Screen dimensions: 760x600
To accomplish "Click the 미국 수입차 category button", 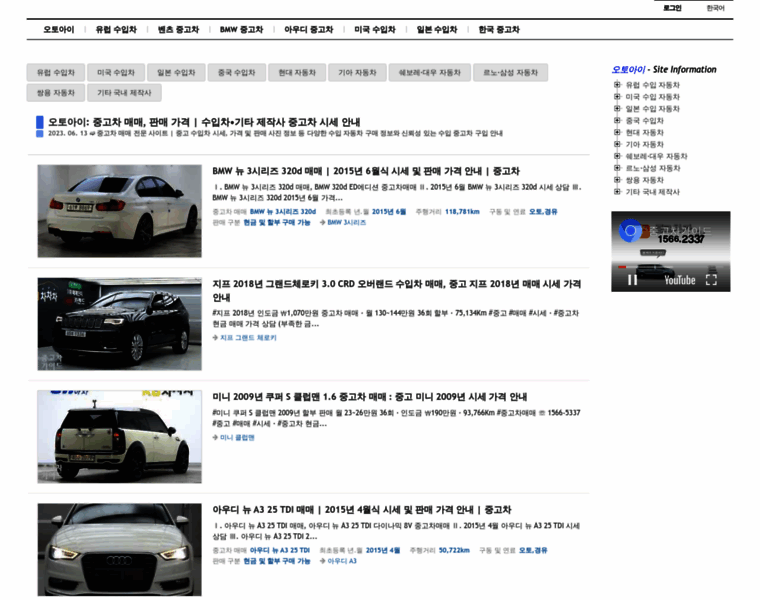I will click(x=116, y=73).
